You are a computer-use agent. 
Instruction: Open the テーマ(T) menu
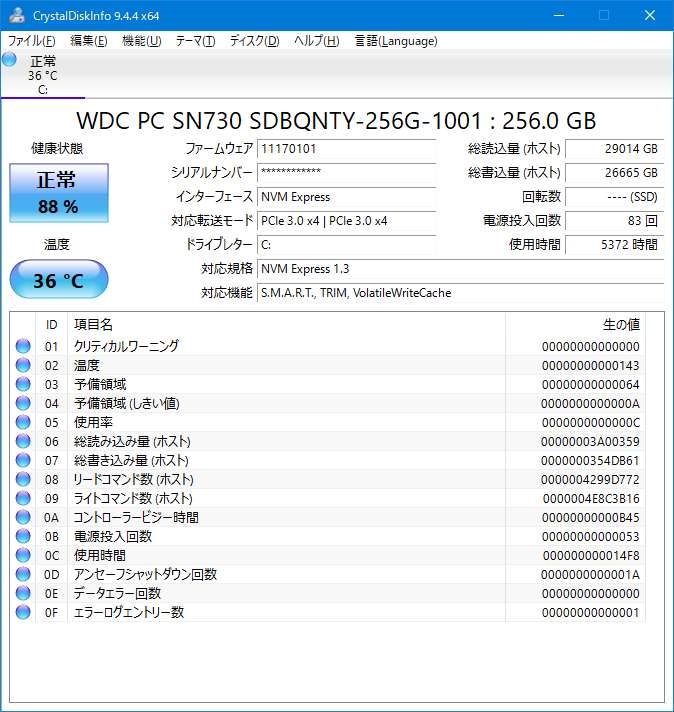click(195, 41)
